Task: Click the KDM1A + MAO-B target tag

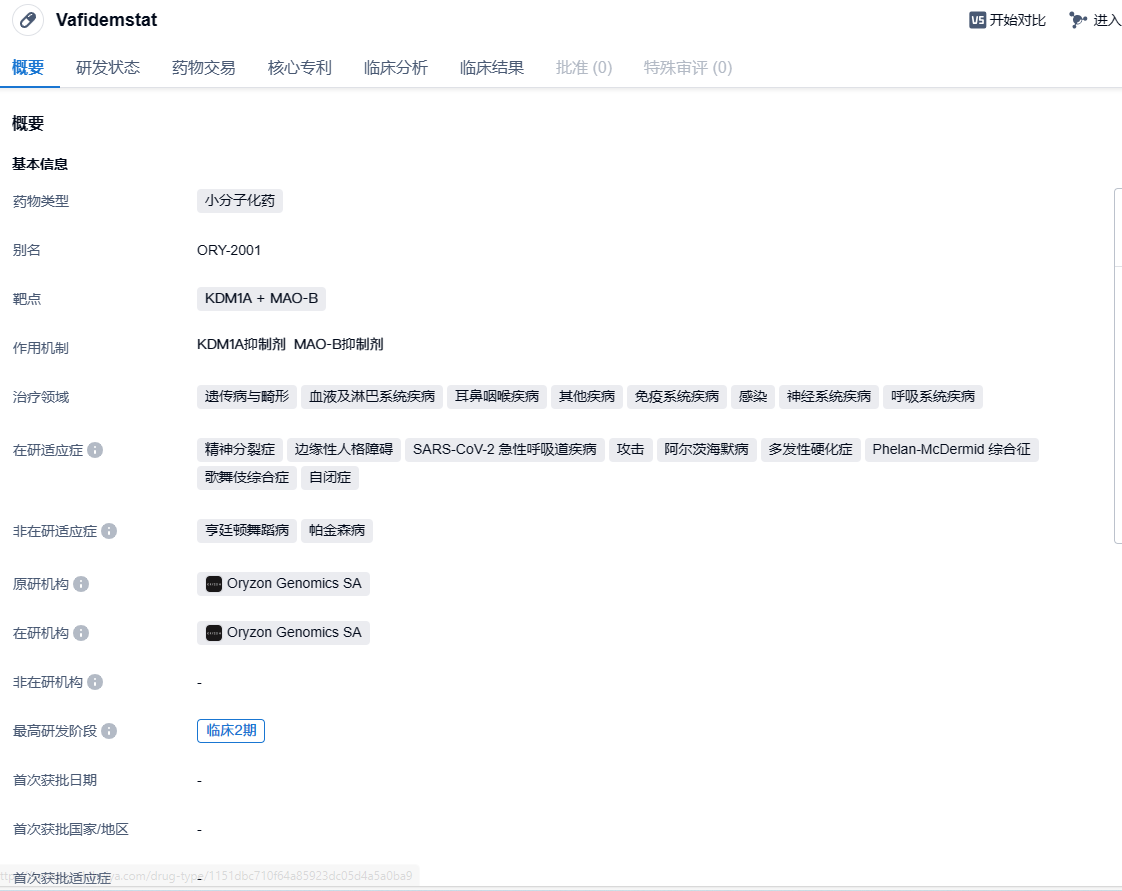Action: click(261, 299)
